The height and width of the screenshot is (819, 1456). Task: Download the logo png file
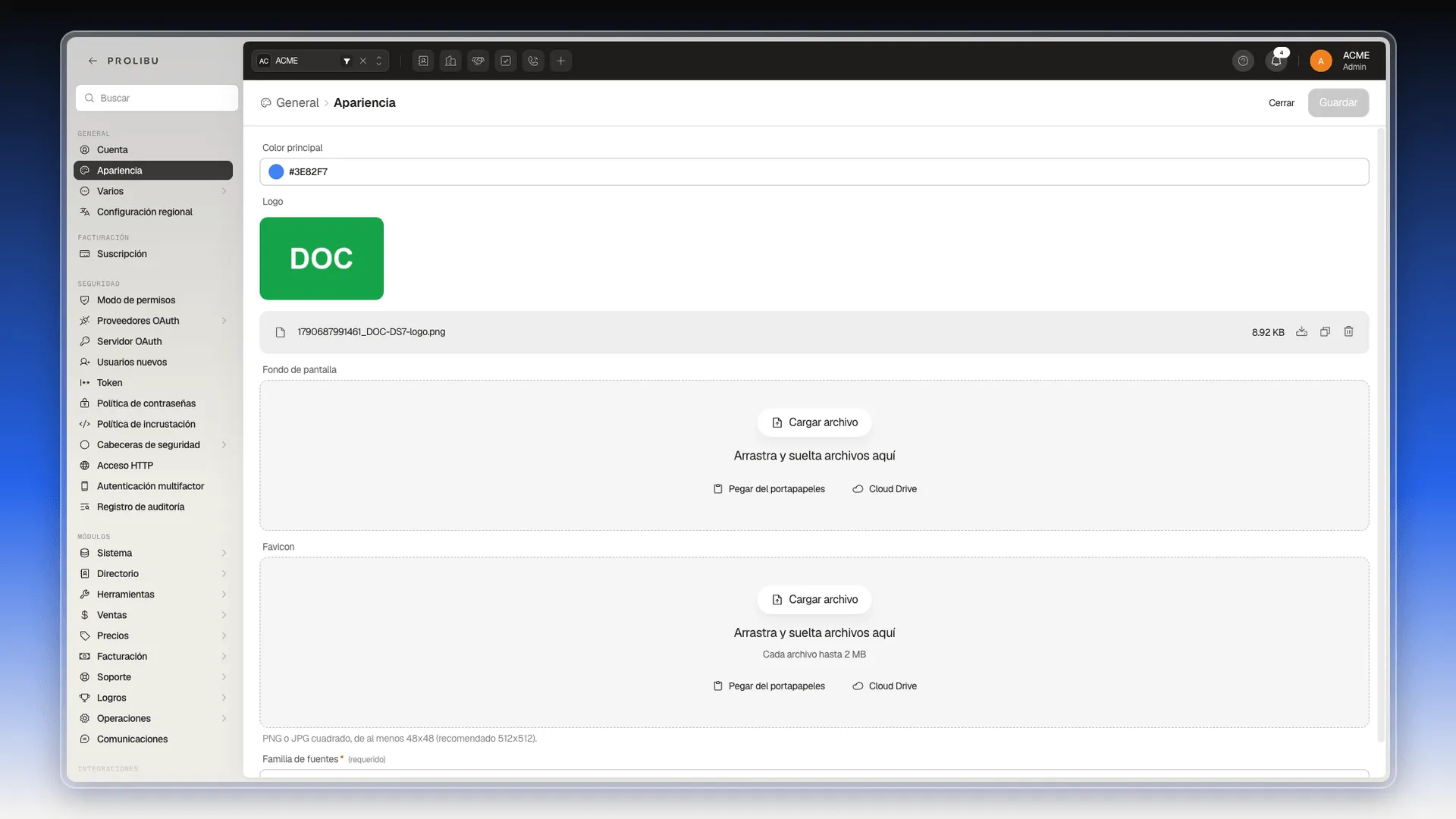[x=1301, y=331]
